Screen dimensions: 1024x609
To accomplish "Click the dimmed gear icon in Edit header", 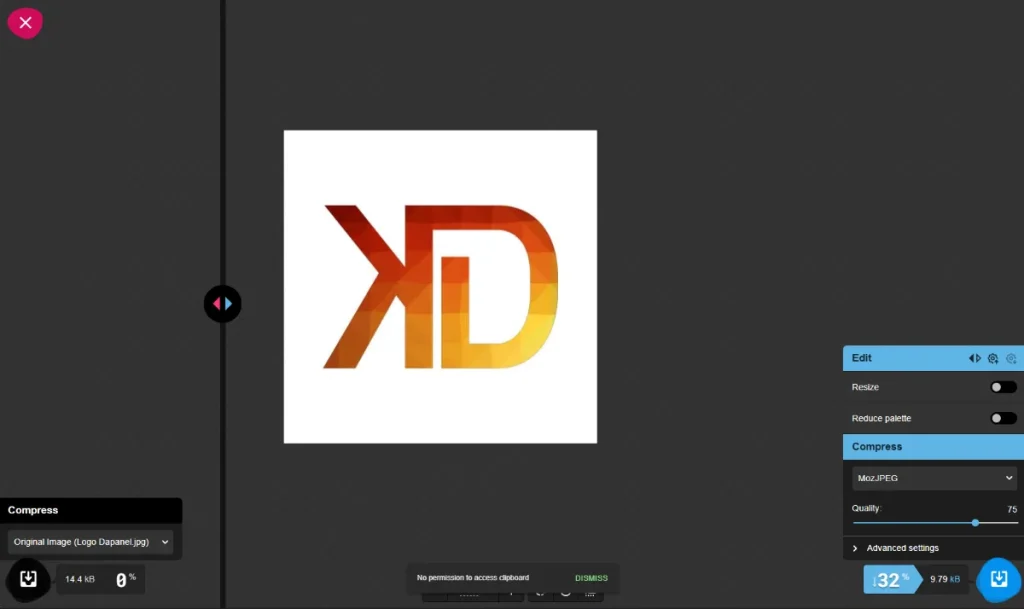I will coord(1011,358).
